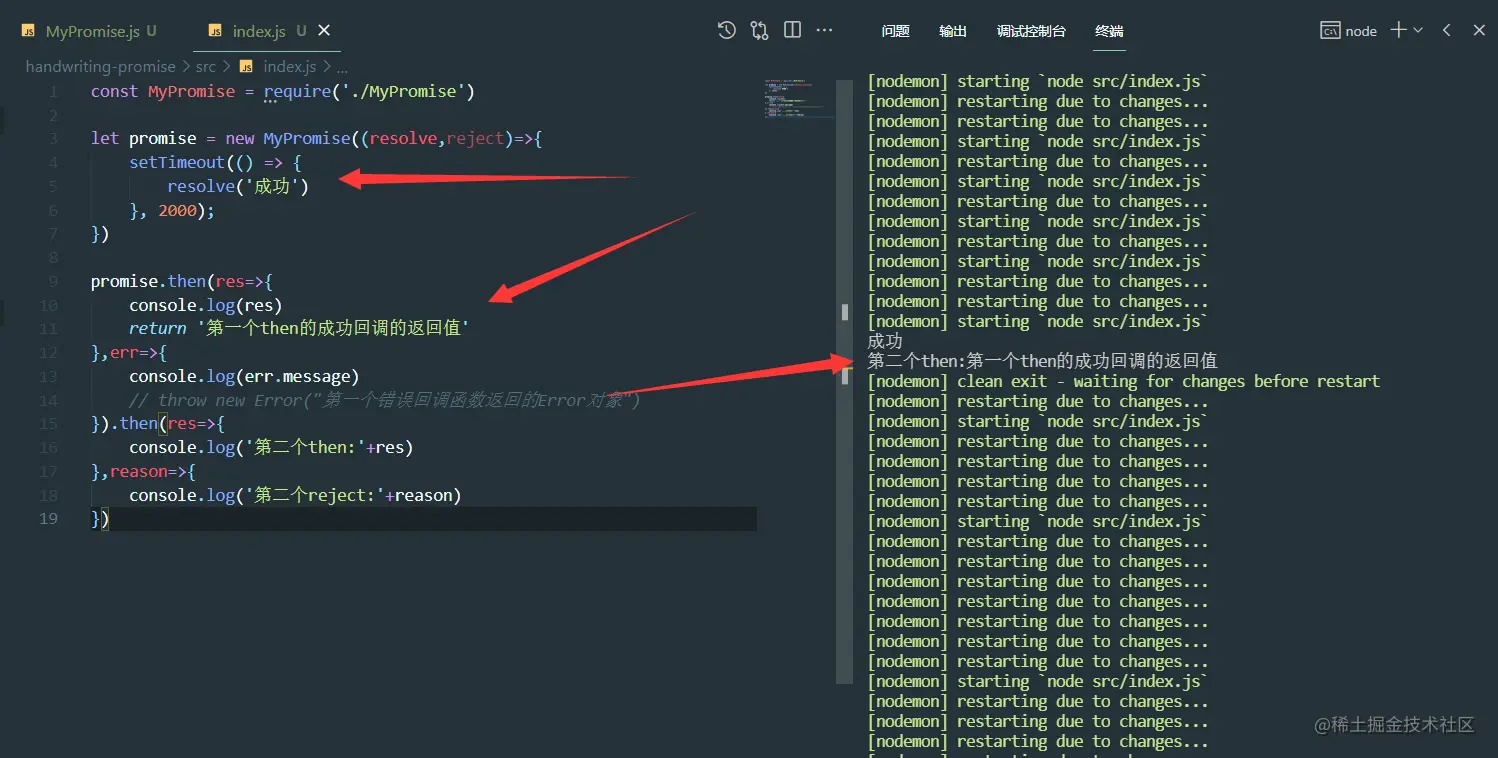This screenshot has height=758, width=1498.
Task: Click the commented throw new Error line
Action: pyautogui.click(x=385, y=400)
